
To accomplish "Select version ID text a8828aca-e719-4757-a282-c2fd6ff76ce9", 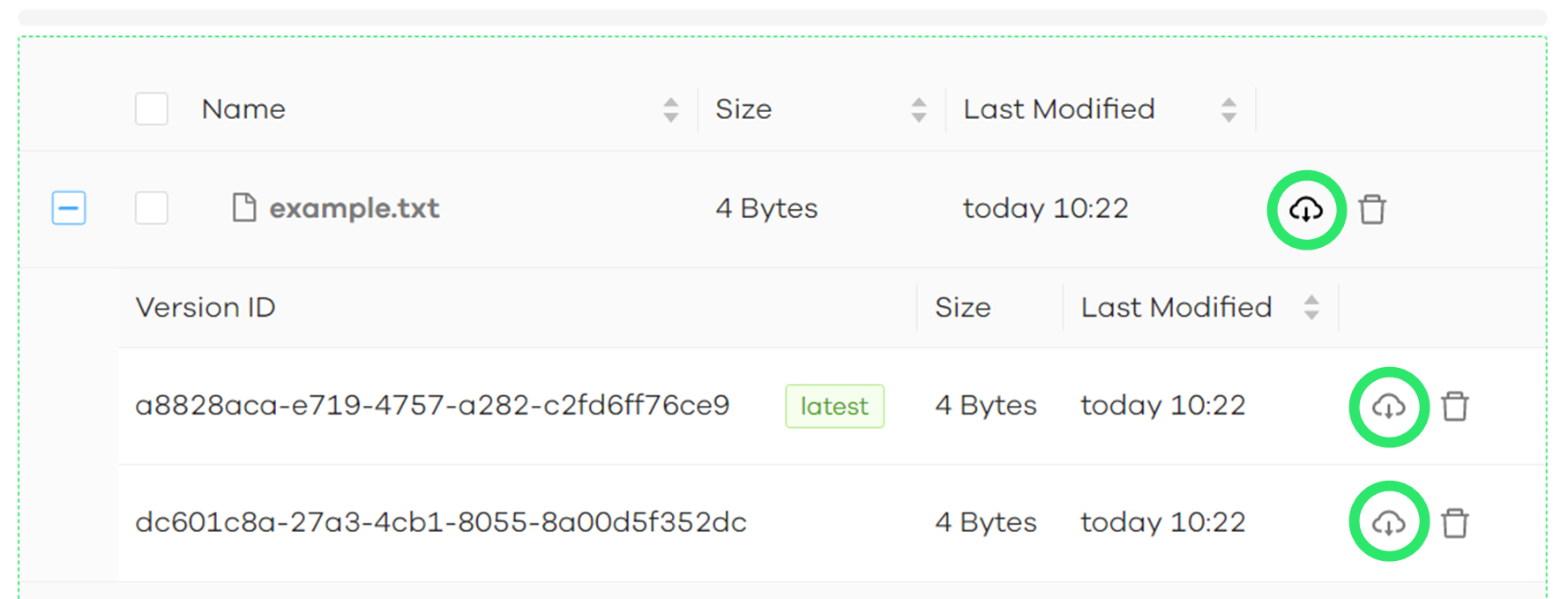I will click(432, 405).
